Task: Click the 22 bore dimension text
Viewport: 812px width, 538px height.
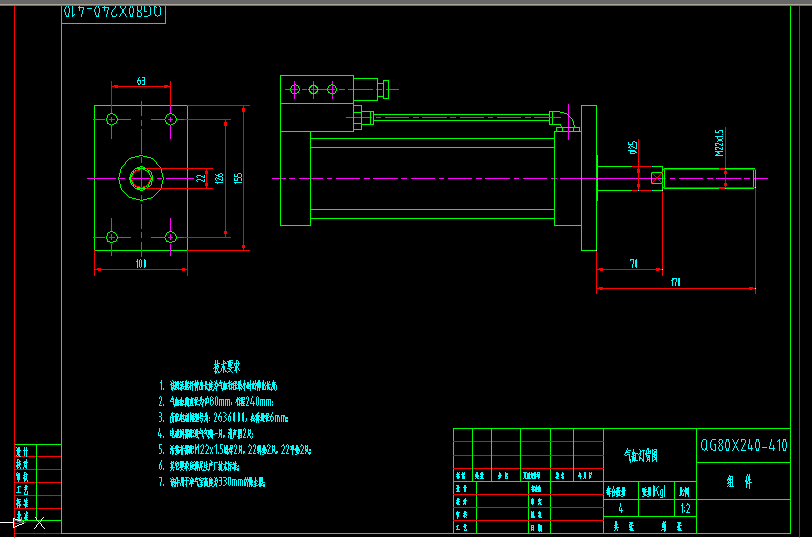Action: [x=201, y=178]
